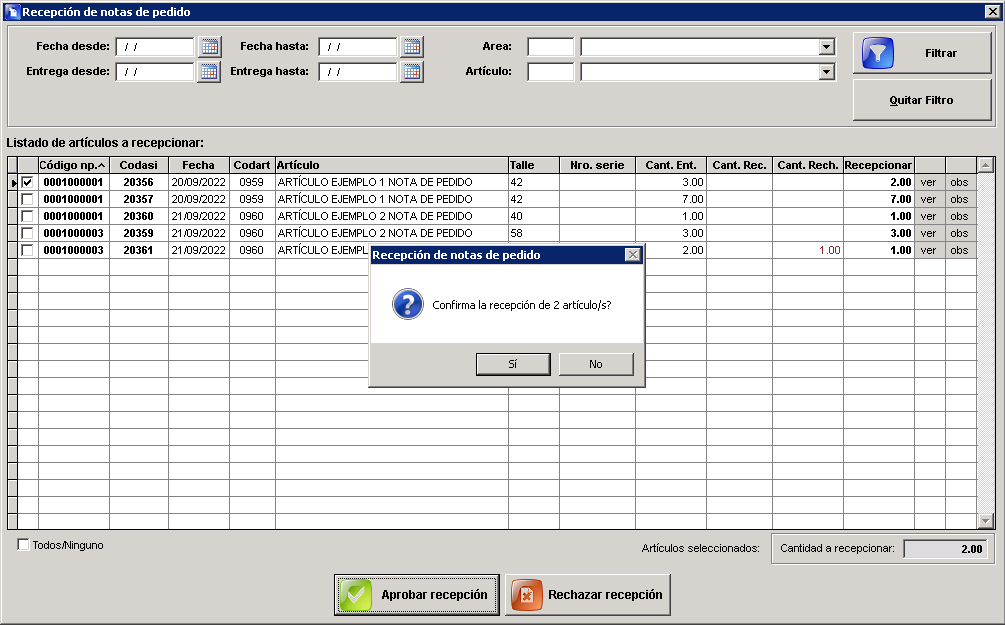Close the confirmation dialog with X

[x=633, y=255]
